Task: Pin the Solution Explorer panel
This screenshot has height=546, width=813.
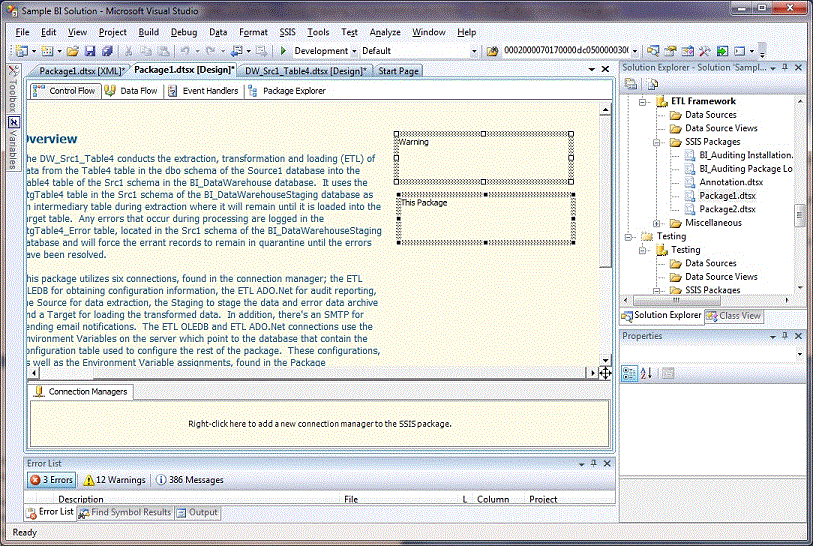Action: [x=784, y=68]
